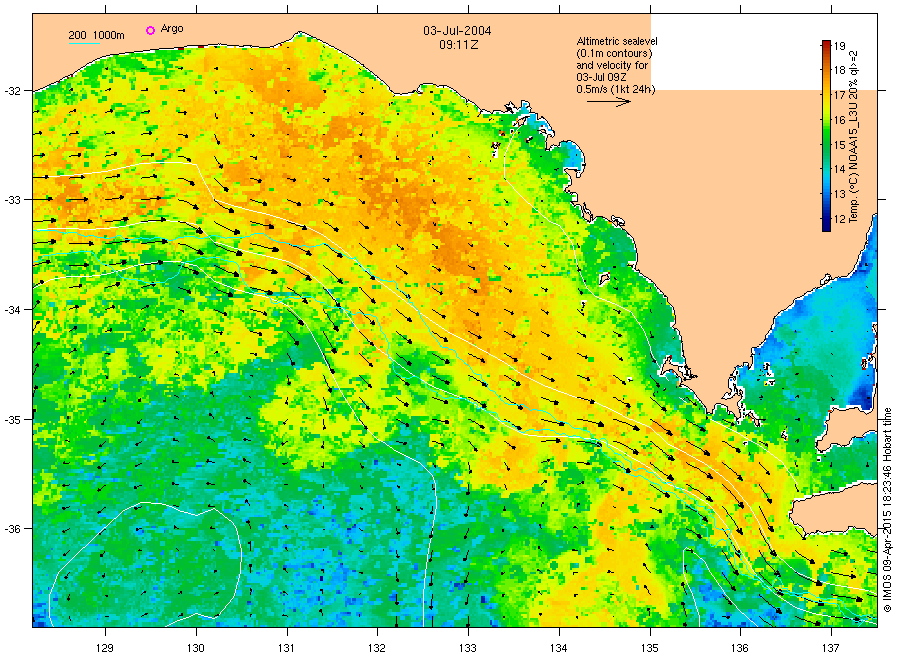
Task: Click the longitude label 131
Action: coord(286,649)
